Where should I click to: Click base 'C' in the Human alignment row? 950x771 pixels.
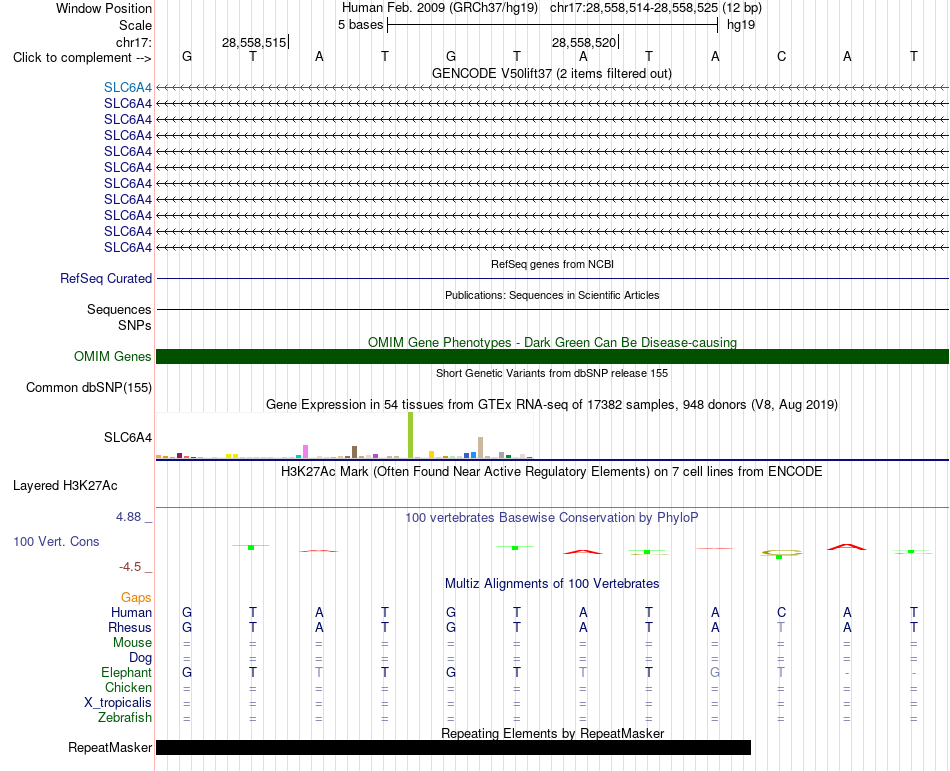pos(781,612)
